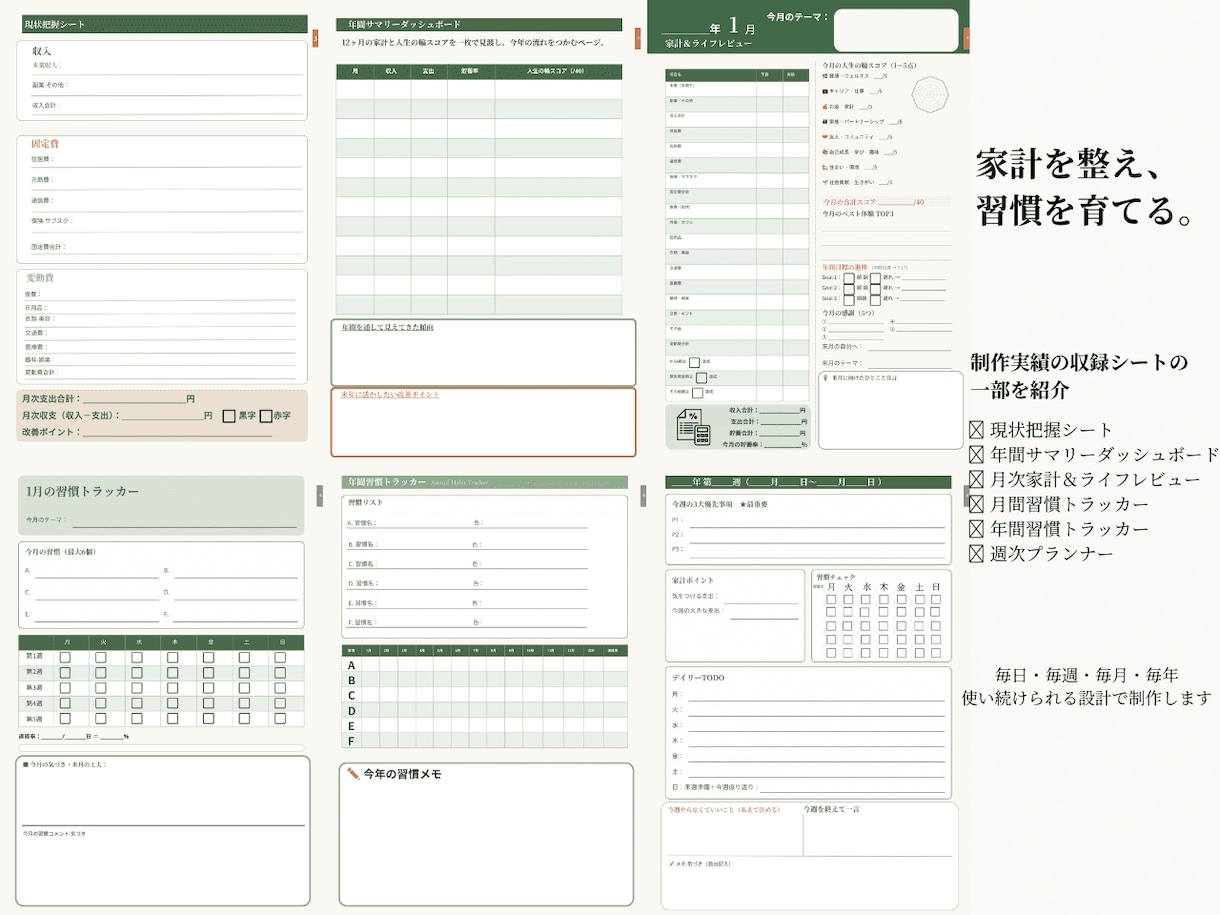Check the 赤字 checkbox

point(265,415)
